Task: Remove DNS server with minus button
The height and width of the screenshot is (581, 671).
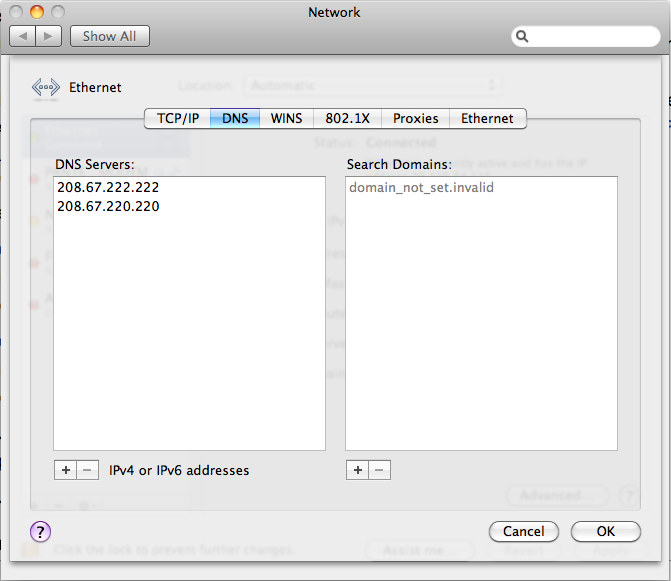Action: 87,470
